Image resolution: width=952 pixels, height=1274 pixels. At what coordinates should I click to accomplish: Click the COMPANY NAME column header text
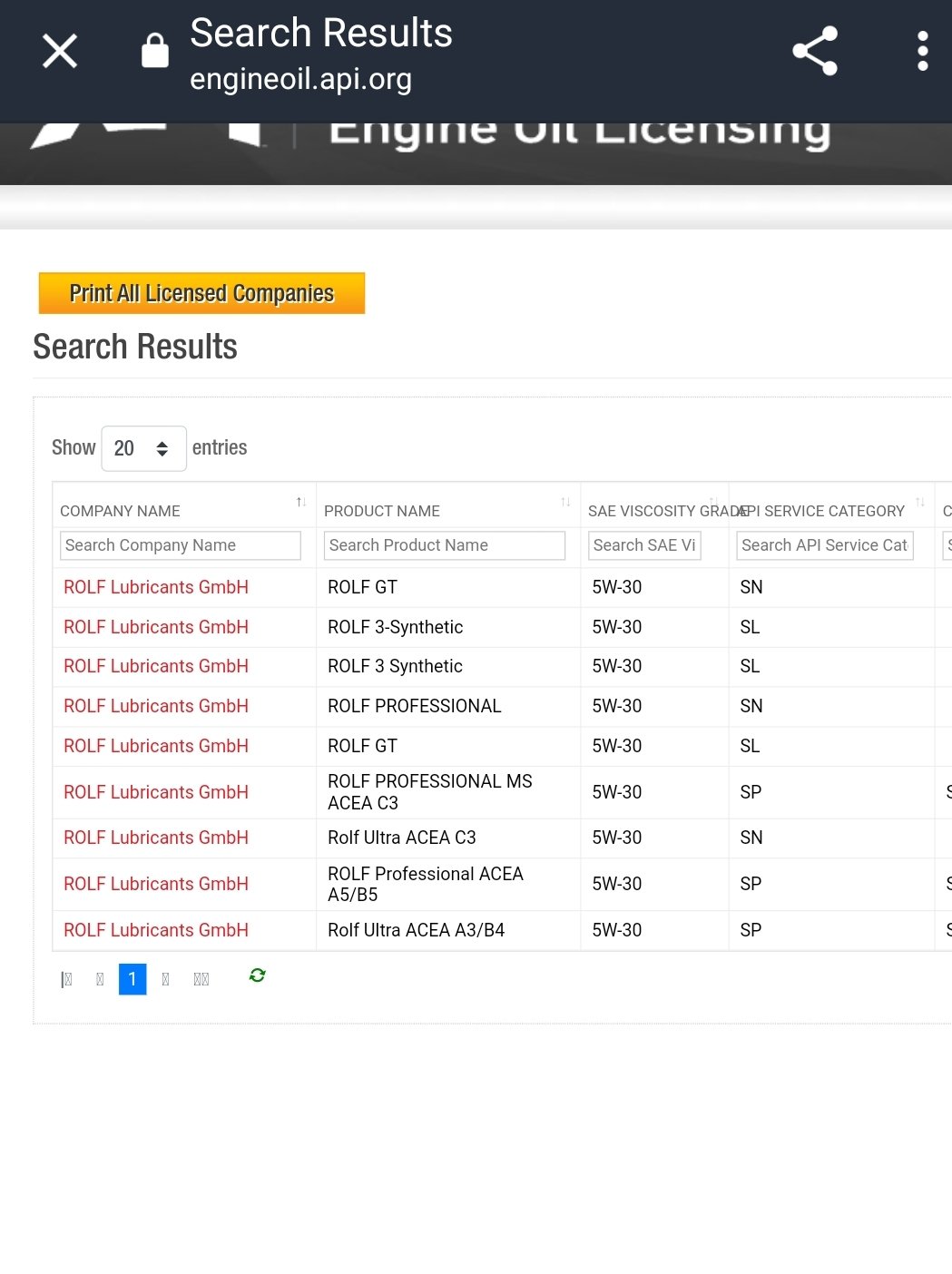[x=120, y=511]
